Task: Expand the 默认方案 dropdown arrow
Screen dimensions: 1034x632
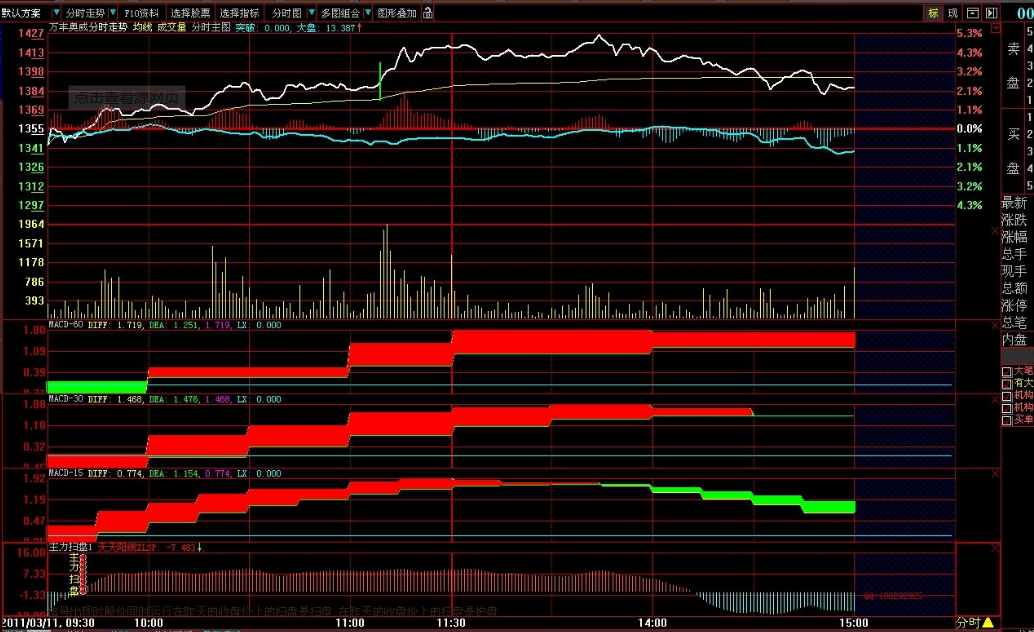Action: (56, 13)
